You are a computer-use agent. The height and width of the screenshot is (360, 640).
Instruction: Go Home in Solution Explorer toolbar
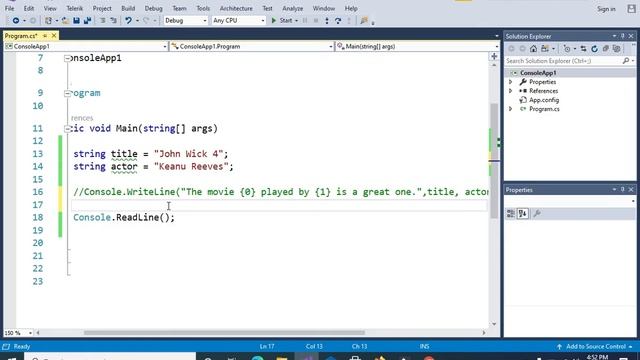click(533, 49)
